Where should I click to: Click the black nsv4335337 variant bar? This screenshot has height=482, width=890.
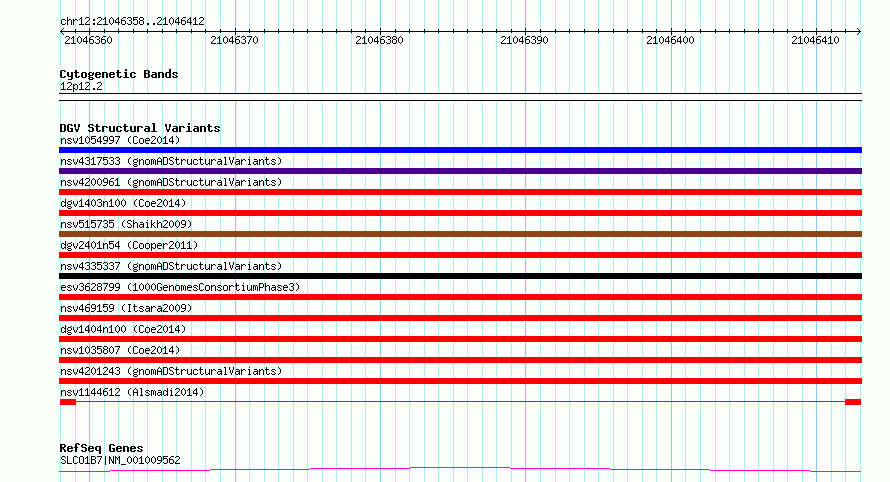pyautogui.click(x=460, y=276)
